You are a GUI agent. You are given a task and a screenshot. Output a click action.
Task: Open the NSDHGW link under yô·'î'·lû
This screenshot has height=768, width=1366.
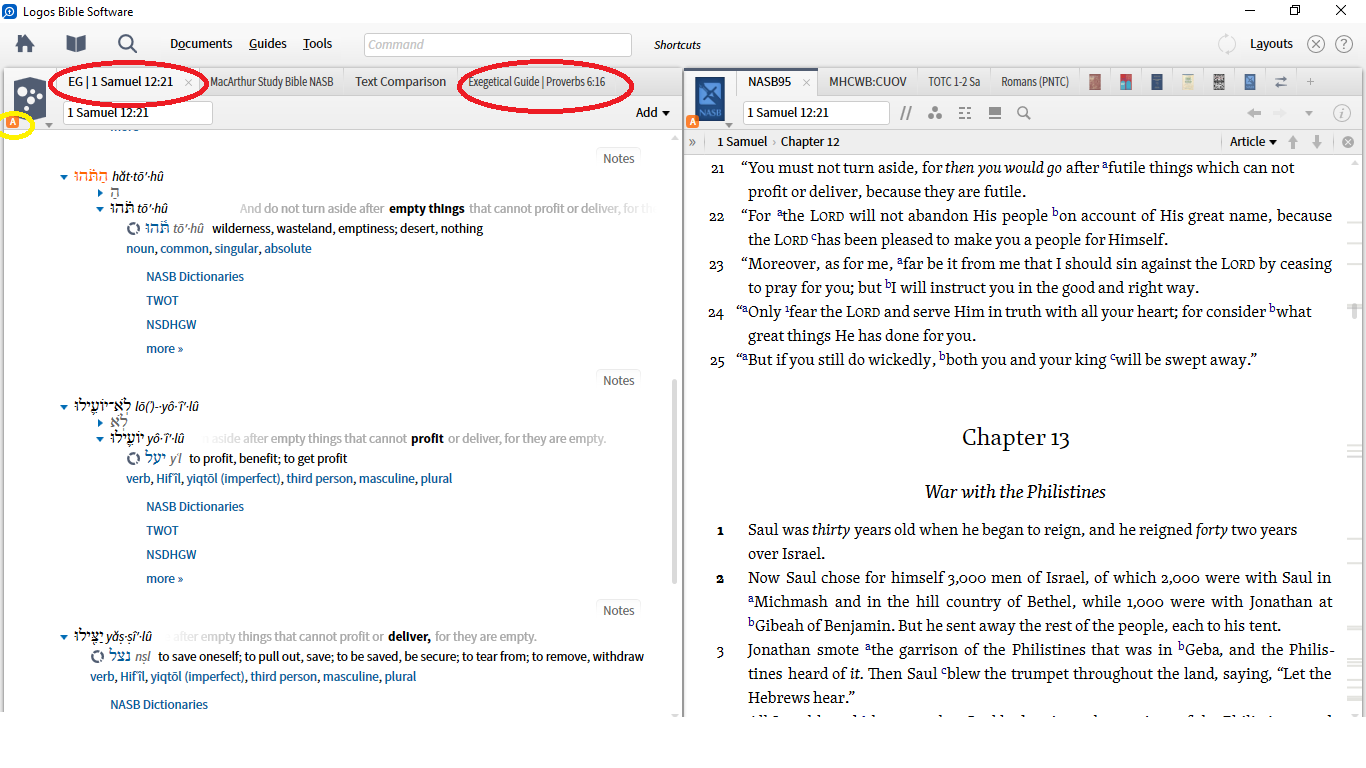click(171, 555)
